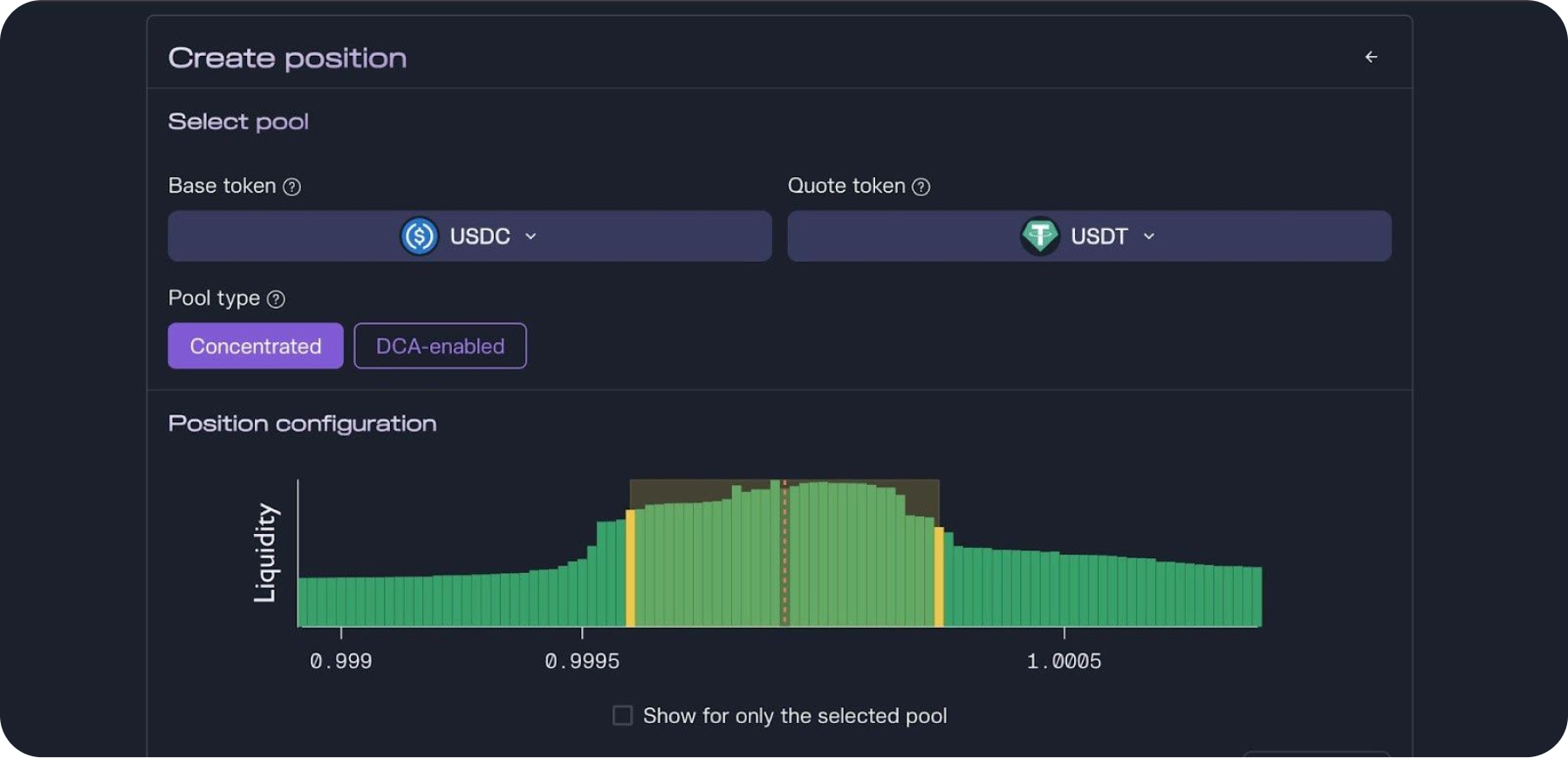The image size is (1568, 758).
Task: Click the left yellow range handle
Action: pyautogui.click(x=630, y=569)
